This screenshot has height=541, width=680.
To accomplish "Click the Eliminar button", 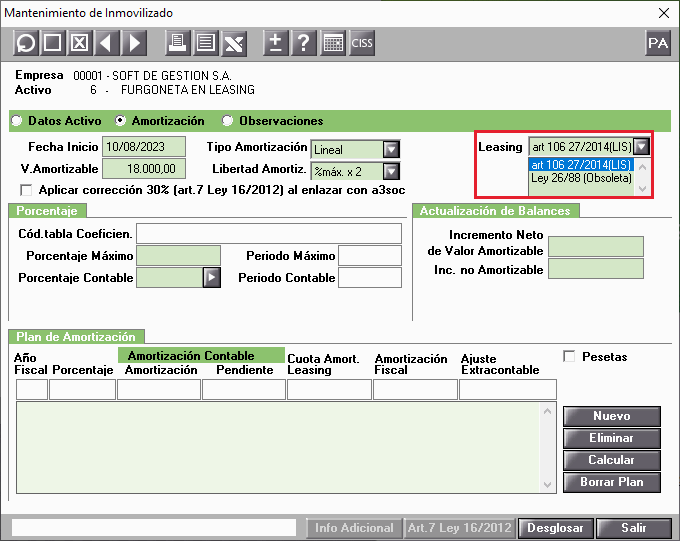I will click(612, 438).
